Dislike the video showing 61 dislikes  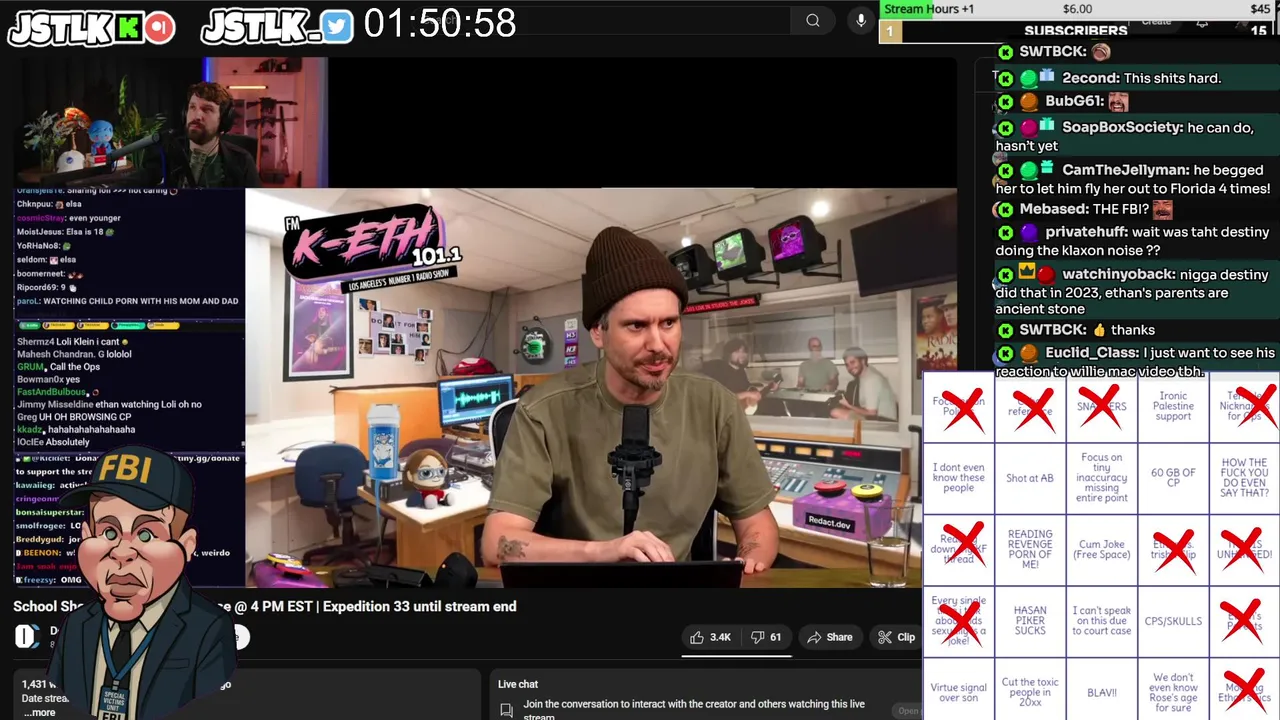[x=766, y=637]
